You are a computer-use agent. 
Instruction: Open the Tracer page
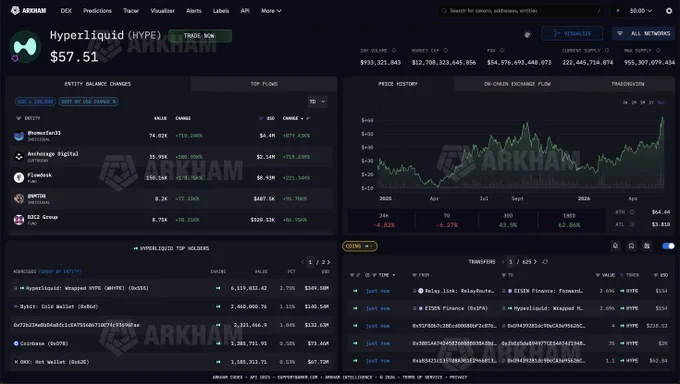coord(131,11)
